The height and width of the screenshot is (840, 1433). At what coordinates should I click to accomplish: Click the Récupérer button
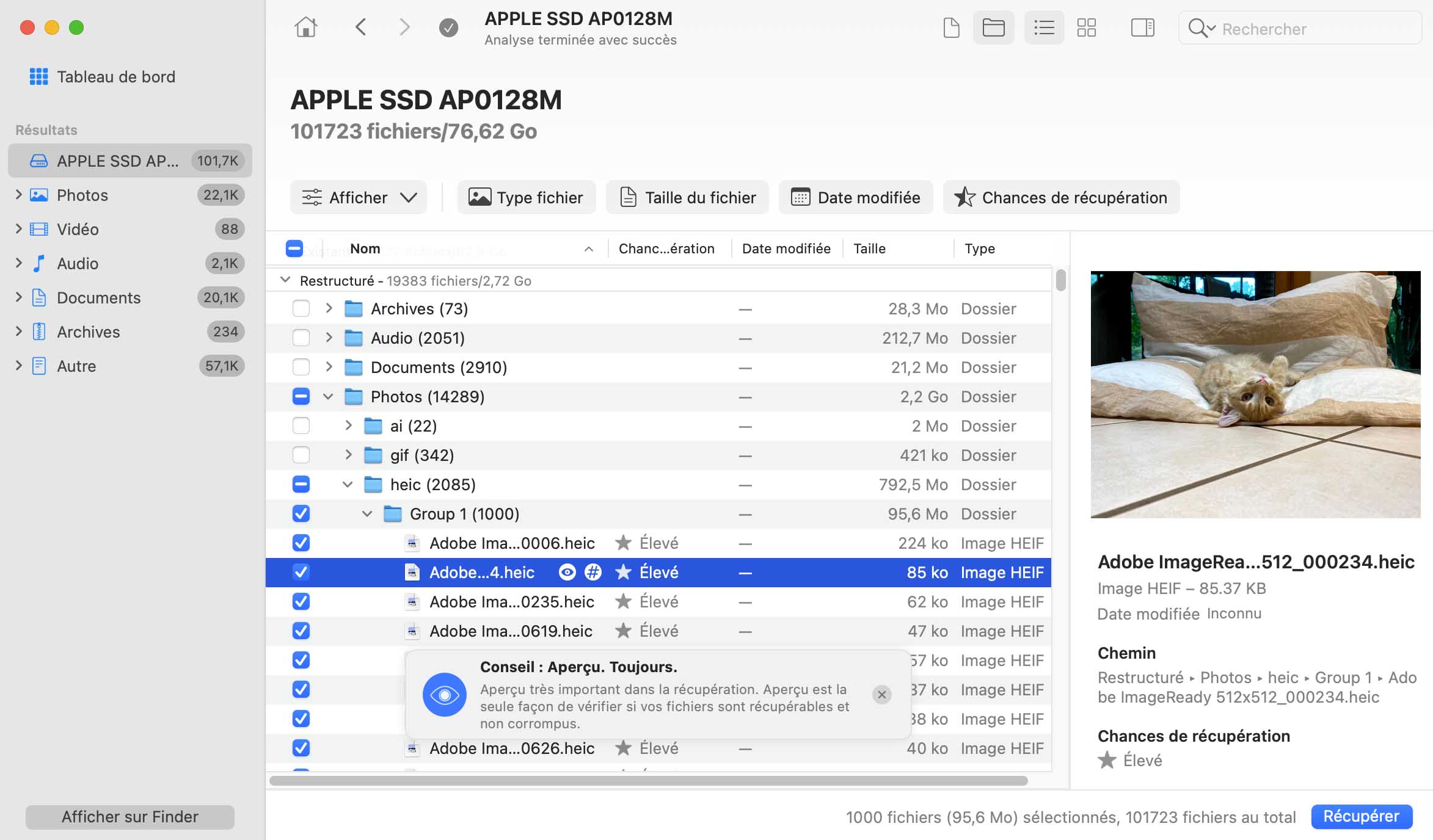pos(1361,817)
